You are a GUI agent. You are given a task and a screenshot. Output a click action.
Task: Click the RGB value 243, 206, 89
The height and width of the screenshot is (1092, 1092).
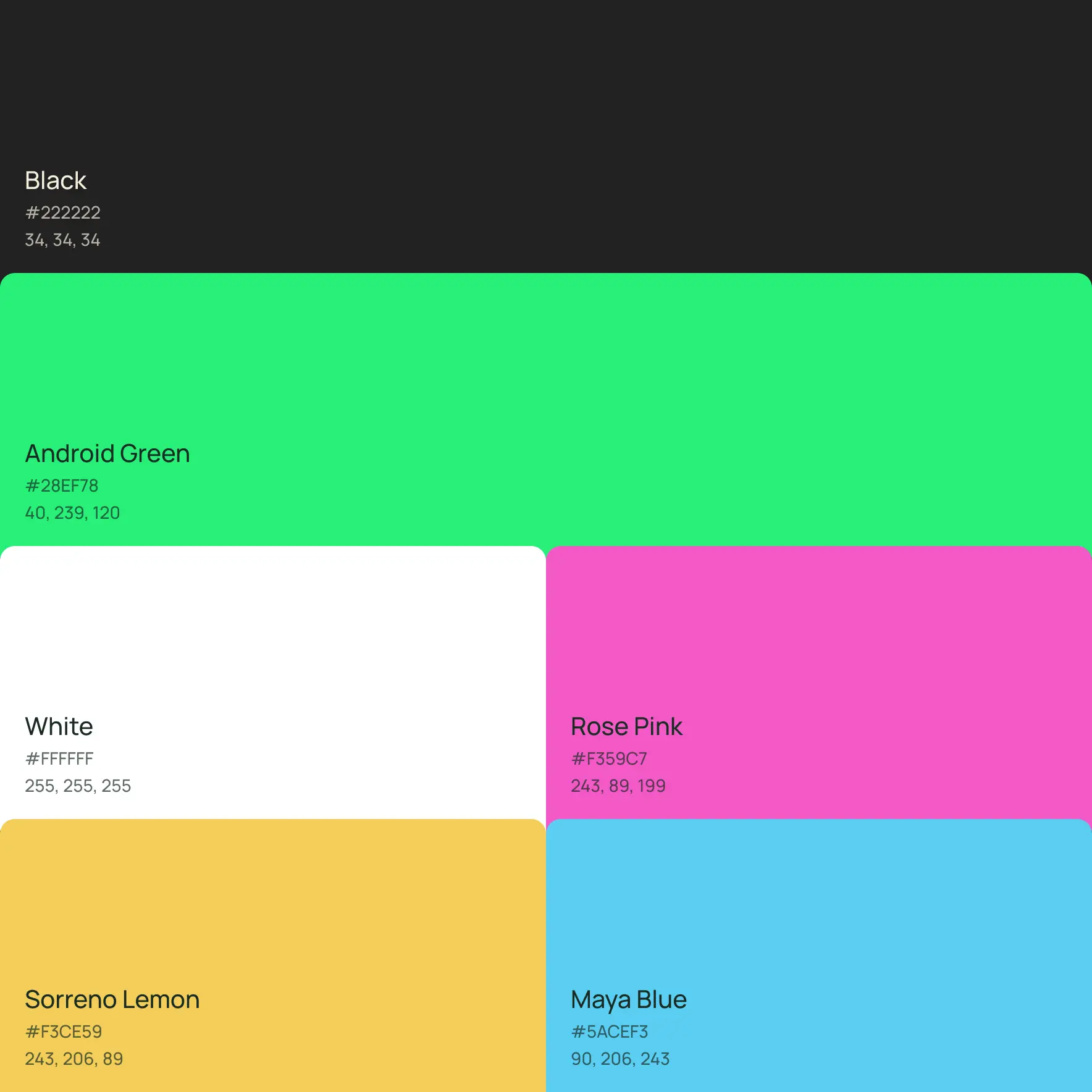74,1059
